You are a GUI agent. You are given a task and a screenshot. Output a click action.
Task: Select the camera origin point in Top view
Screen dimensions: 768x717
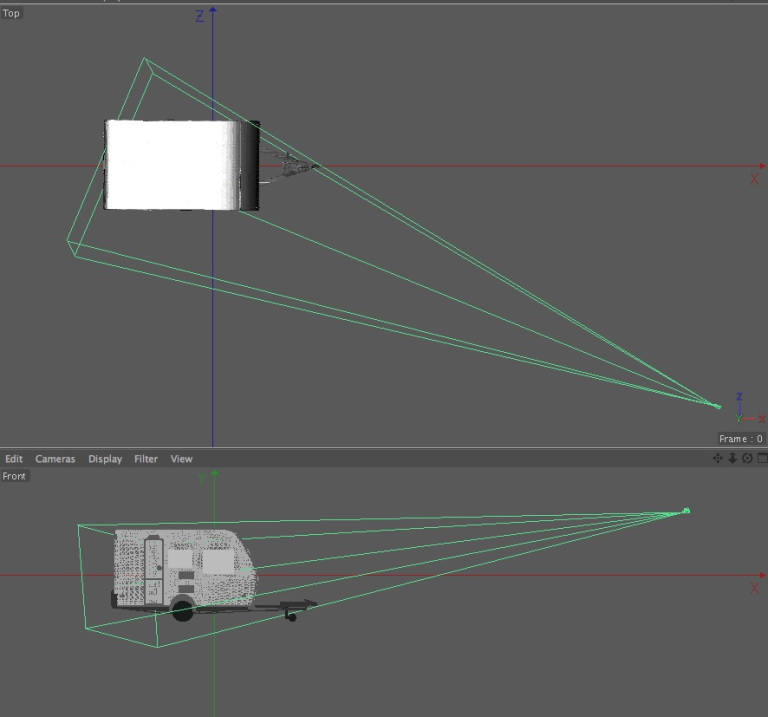(x=717, y=405)
